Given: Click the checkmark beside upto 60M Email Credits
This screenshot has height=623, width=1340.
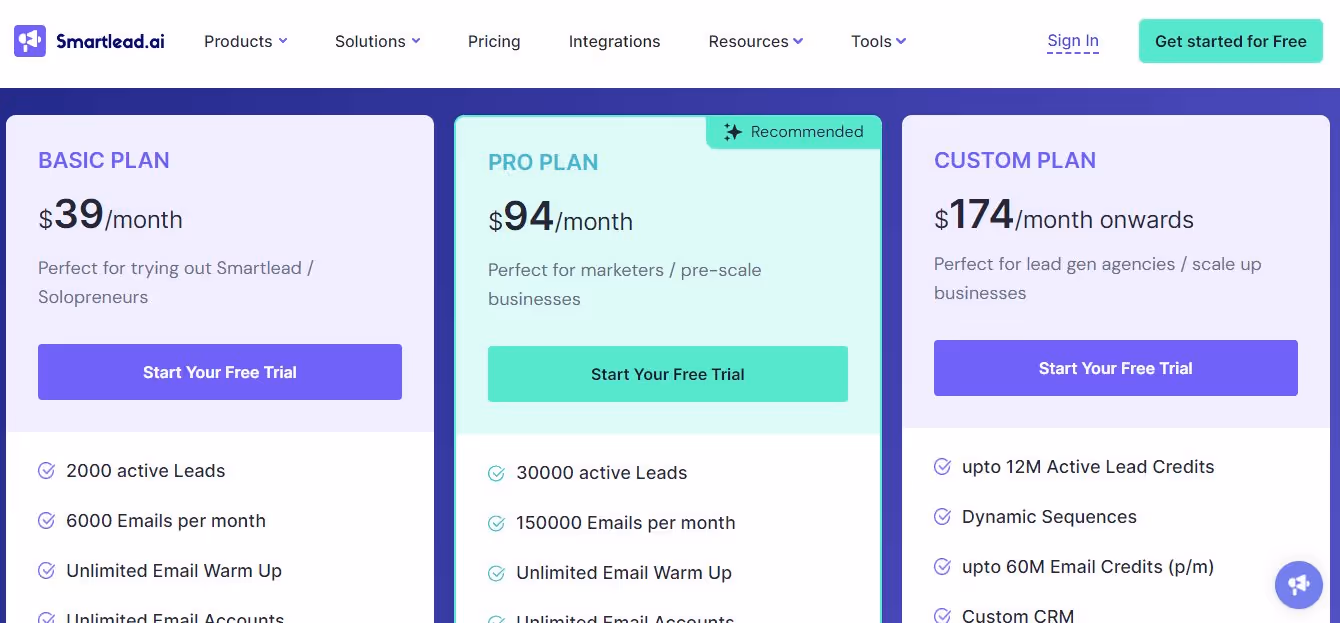Looking at the screenshot, I should (941, 566).
